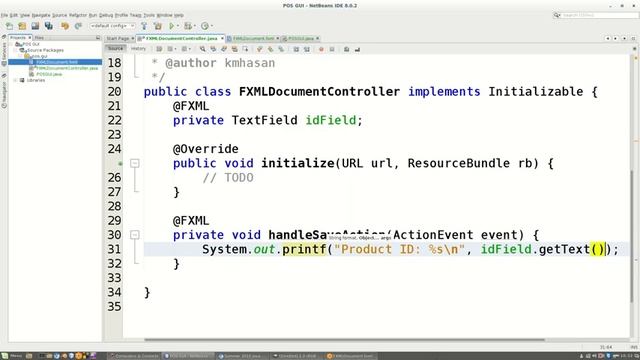The height and width of the screenshot is (360, 640).
Task: Maximize editor window using top right button
Action: point(633,38)
